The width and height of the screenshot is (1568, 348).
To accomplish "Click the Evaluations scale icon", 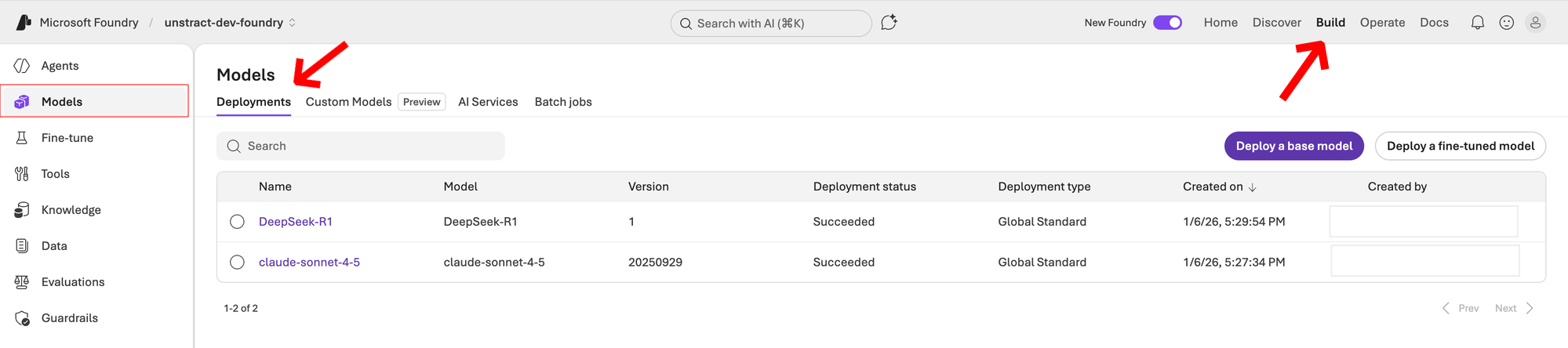I will click(x=22, y=282).
